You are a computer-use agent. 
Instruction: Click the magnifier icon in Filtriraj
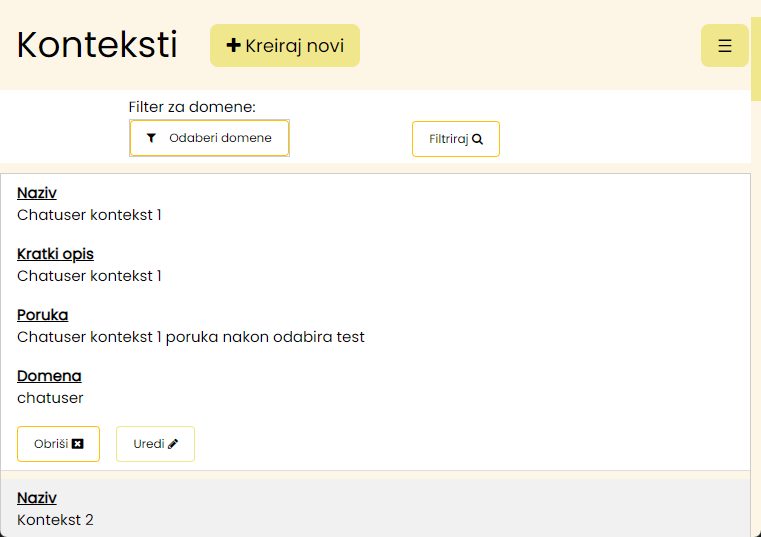[477, 139]
